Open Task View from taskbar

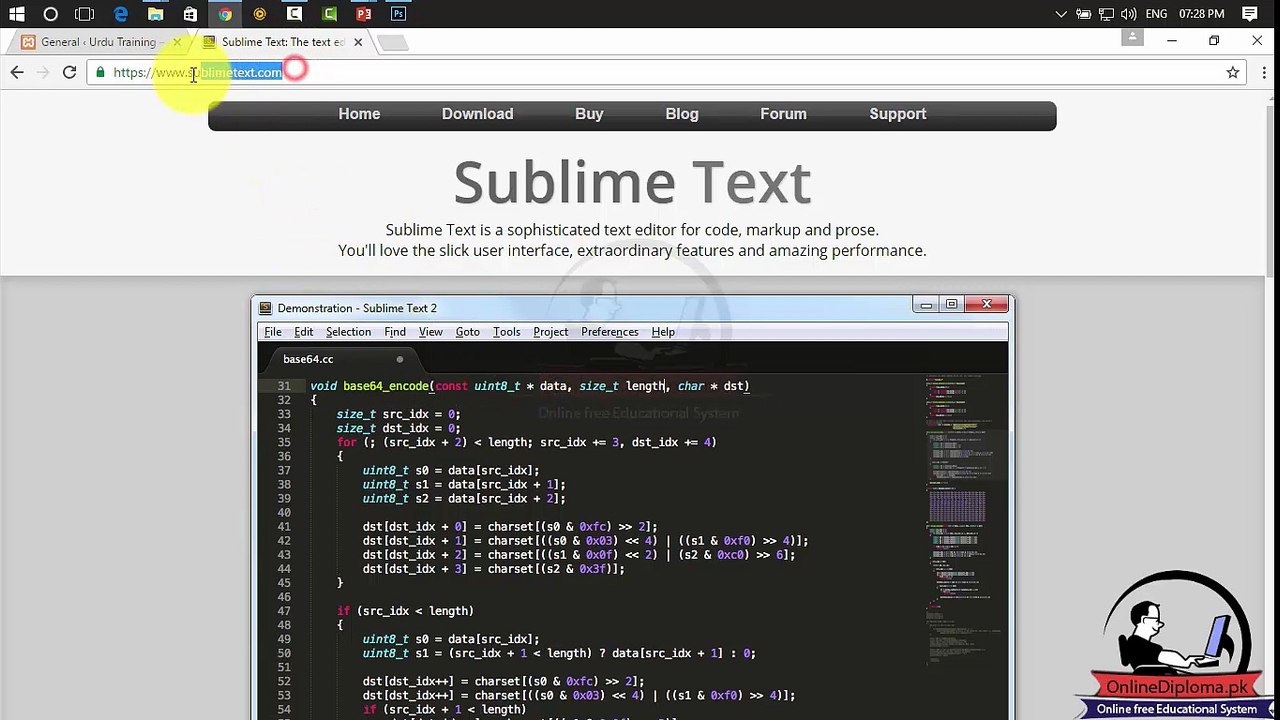[85, 14]
